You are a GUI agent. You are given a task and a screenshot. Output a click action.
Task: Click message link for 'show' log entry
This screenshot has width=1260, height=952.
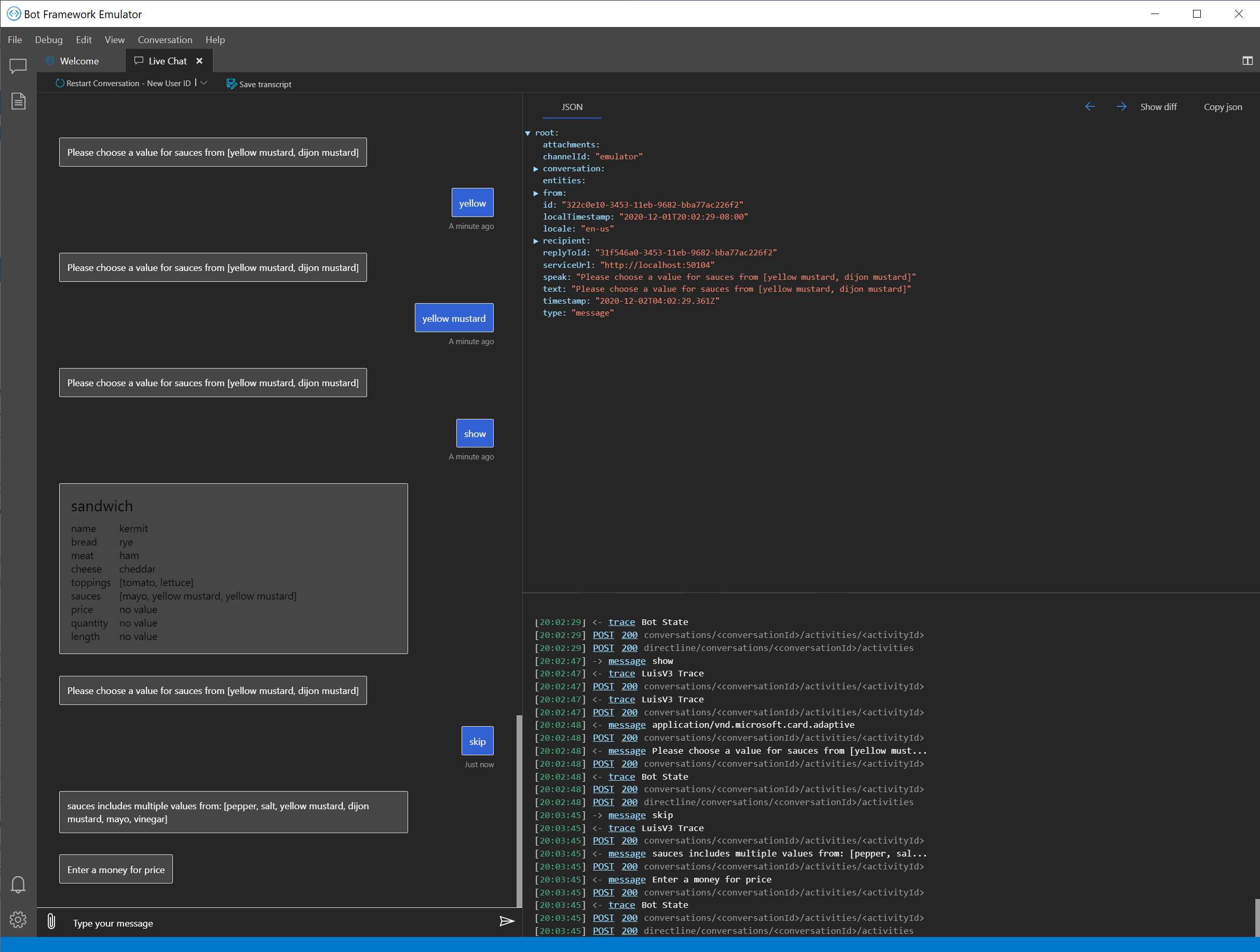click(x=627, y=661)
